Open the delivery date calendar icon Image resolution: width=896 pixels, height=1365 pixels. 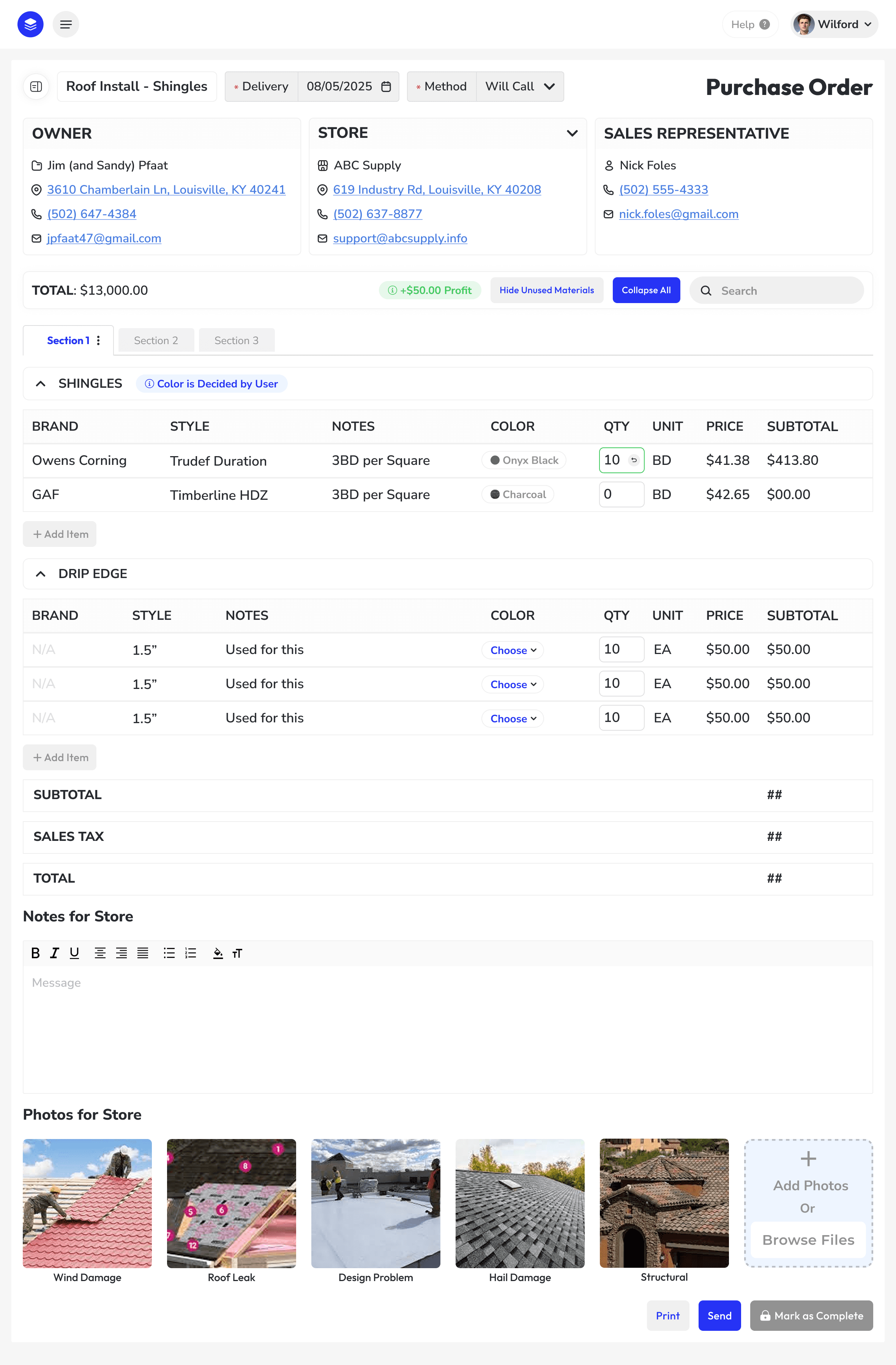point(386,87)
